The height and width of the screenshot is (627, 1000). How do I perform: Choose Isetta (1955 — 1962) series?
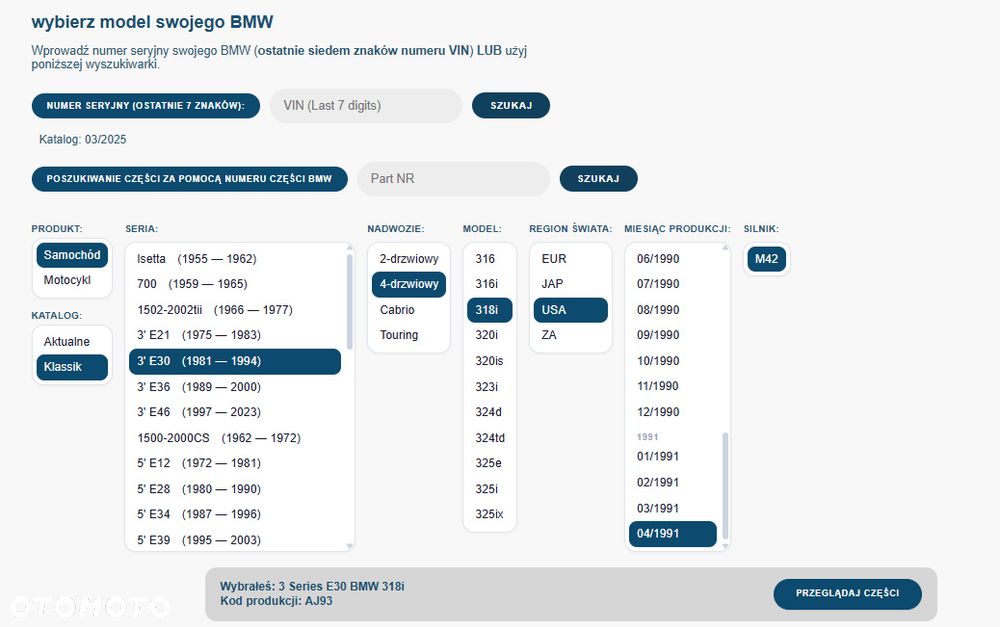pyautogui.click(x=235, y=259)
